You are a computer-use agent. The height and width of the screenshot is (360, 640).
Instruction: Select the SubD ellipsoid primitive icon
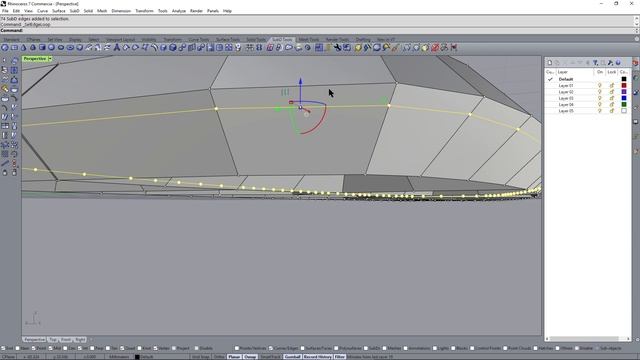pos(61,48)
